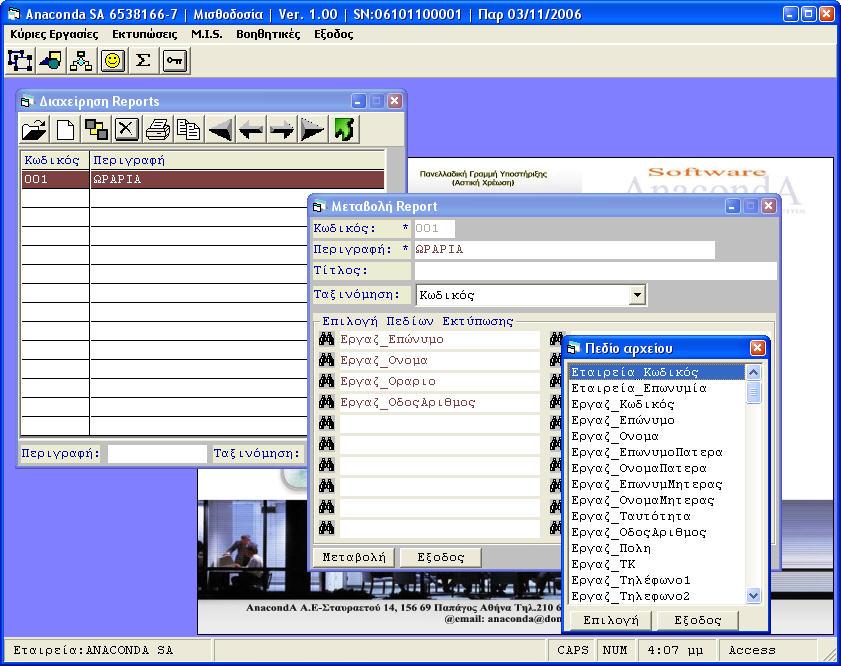Click the key icon in main toolbar
This screenshot has width=841, height=666.
pos(174,60)
